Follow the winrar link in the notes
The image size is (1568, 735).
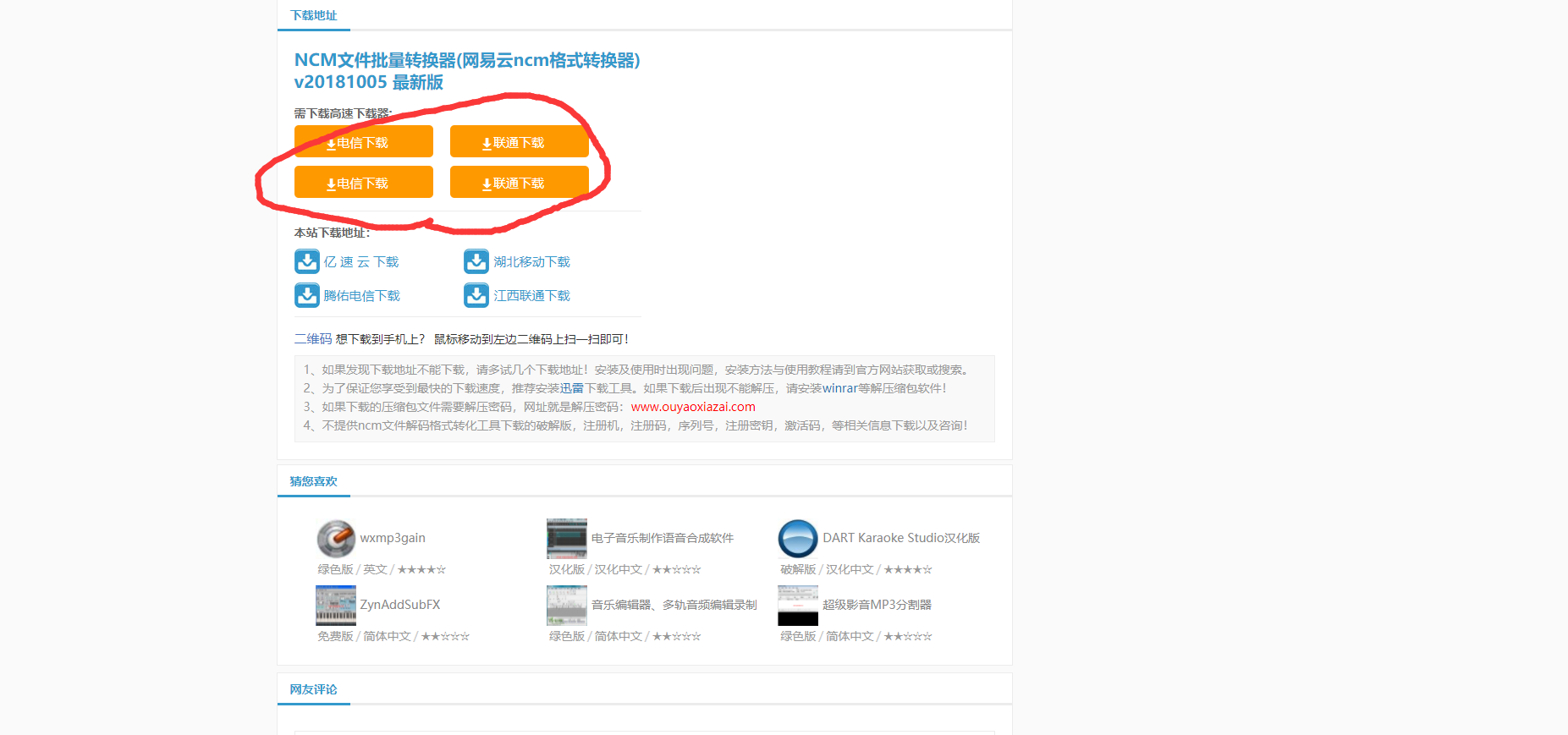click(840, 388)
